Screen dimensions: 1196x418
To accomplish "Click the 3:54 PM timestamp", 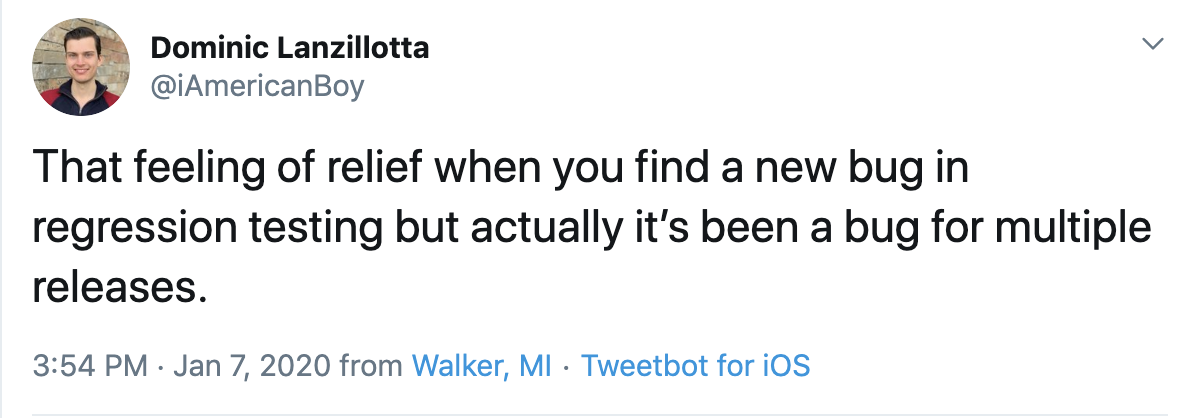I will 92,366.
